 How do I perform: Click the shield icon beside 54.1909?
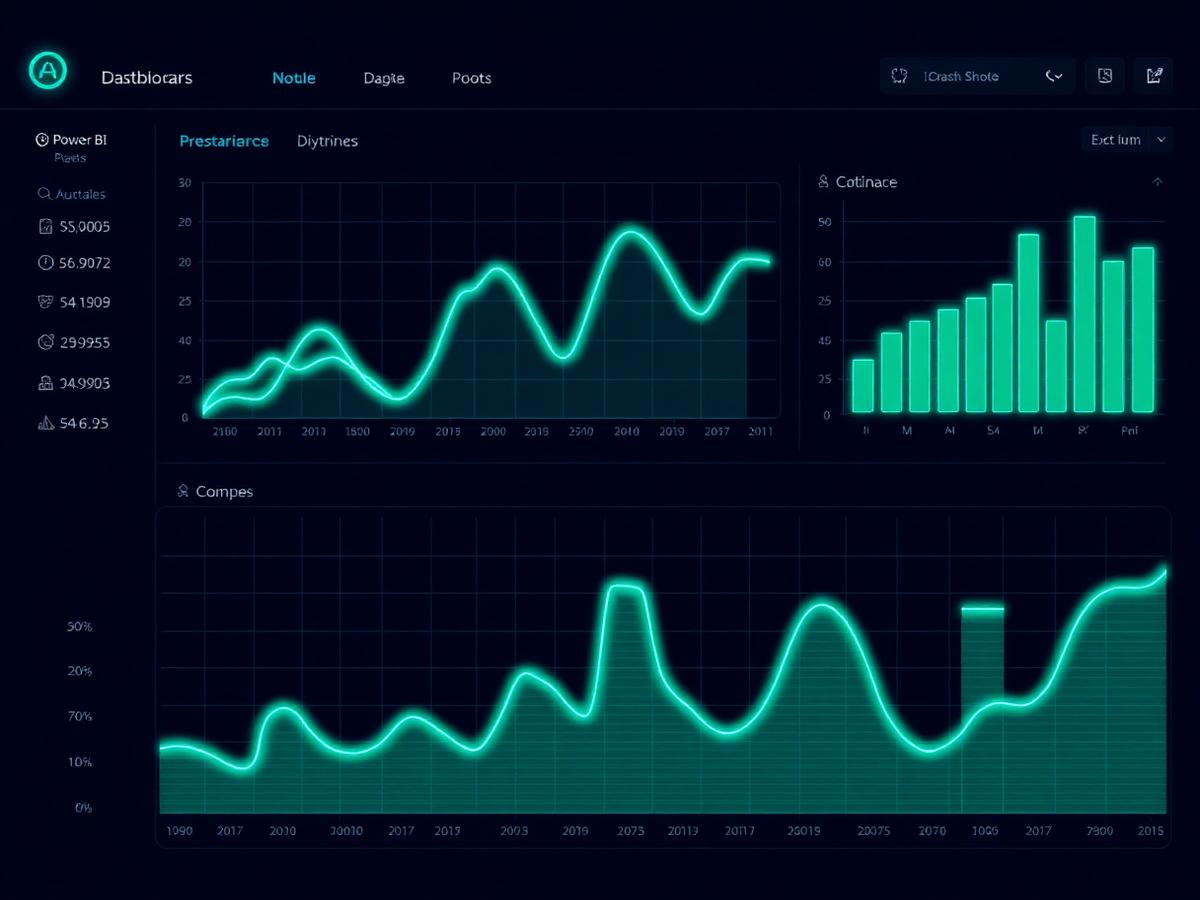[44, 302]
